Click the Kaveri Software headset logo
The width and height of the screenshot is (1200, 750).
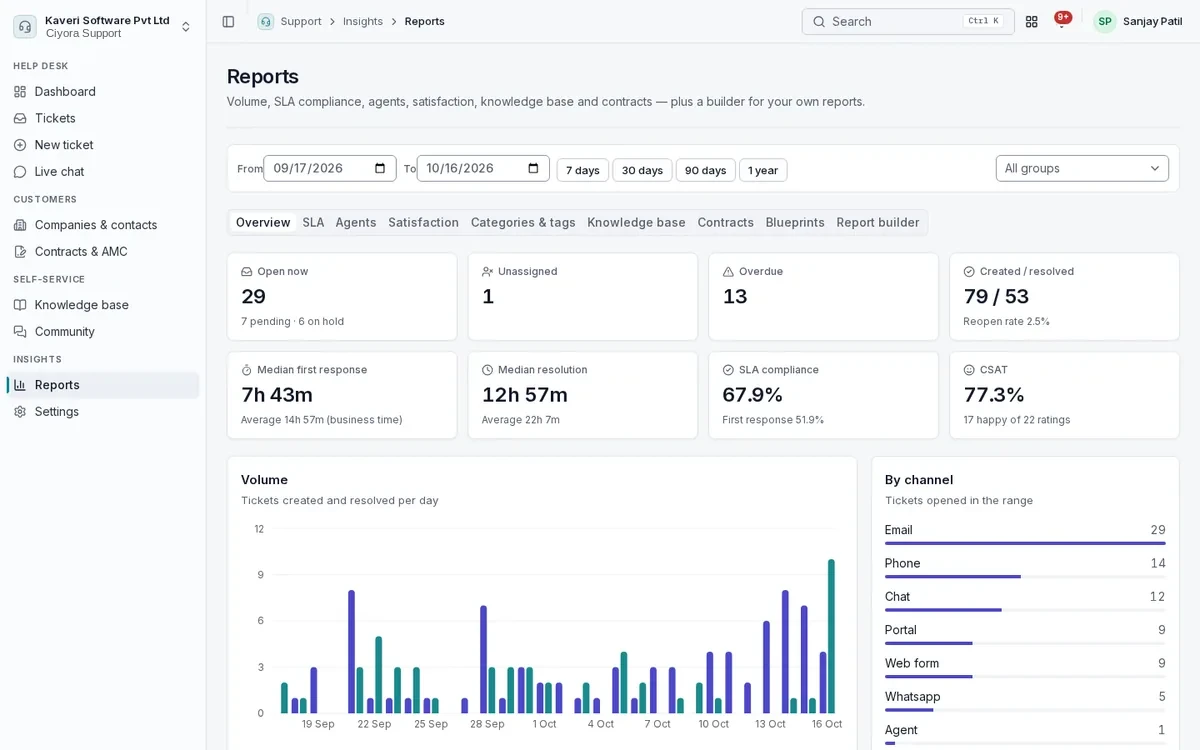[x=25, y=26]
